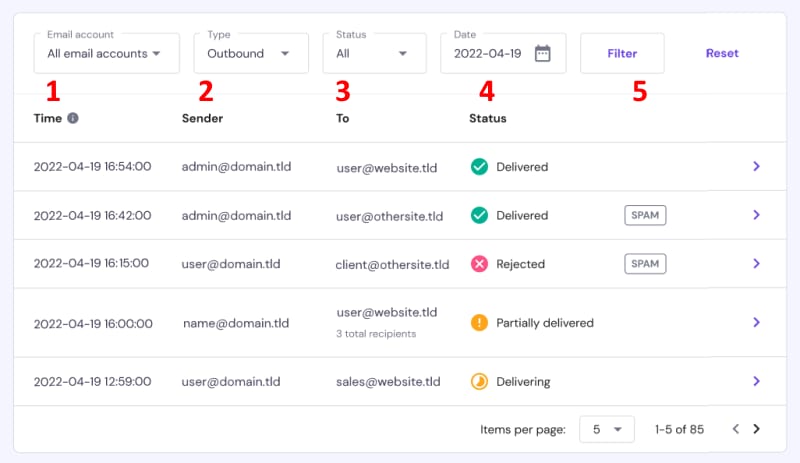Click the Delivering in-progress status icon
The height and width of the screenshot is (463, 800).
click(479, 382)
